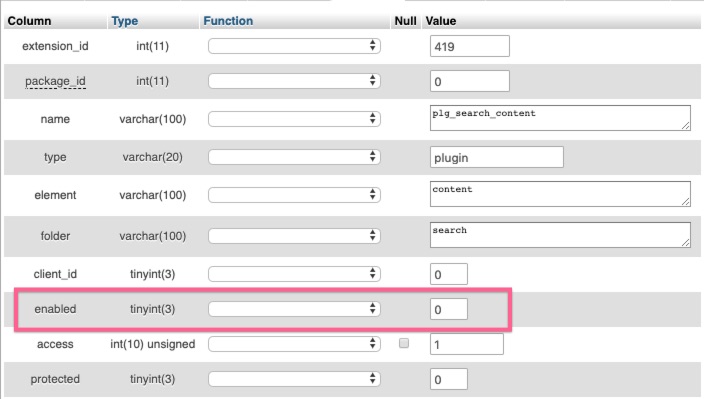This screenshot has width=704, height=399.
Task: Click the folder textarea containing search
Action: [x=560, y=235]
